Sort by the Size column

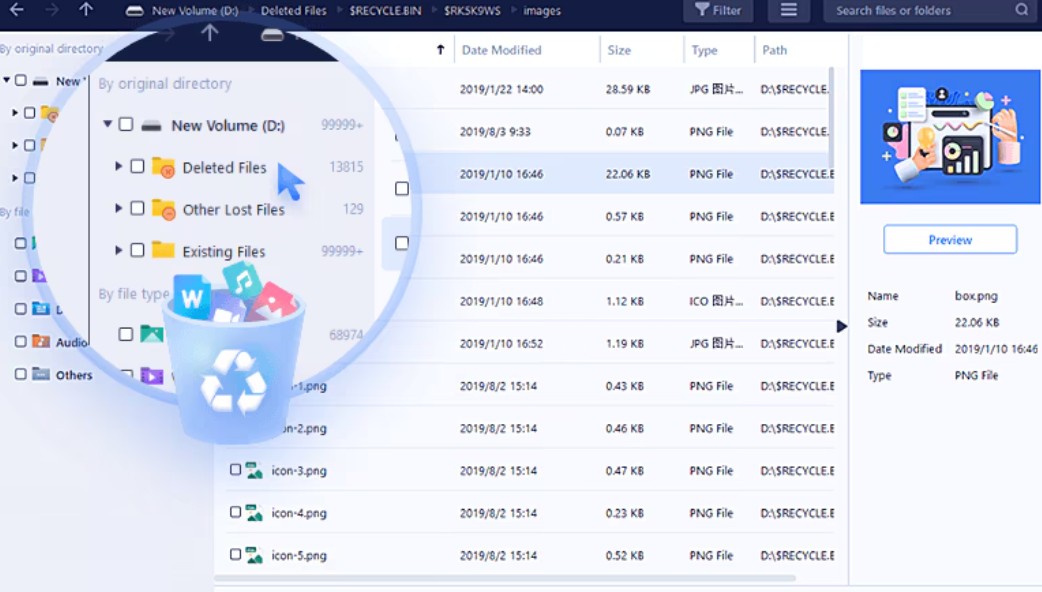click(x=619, y=50)
